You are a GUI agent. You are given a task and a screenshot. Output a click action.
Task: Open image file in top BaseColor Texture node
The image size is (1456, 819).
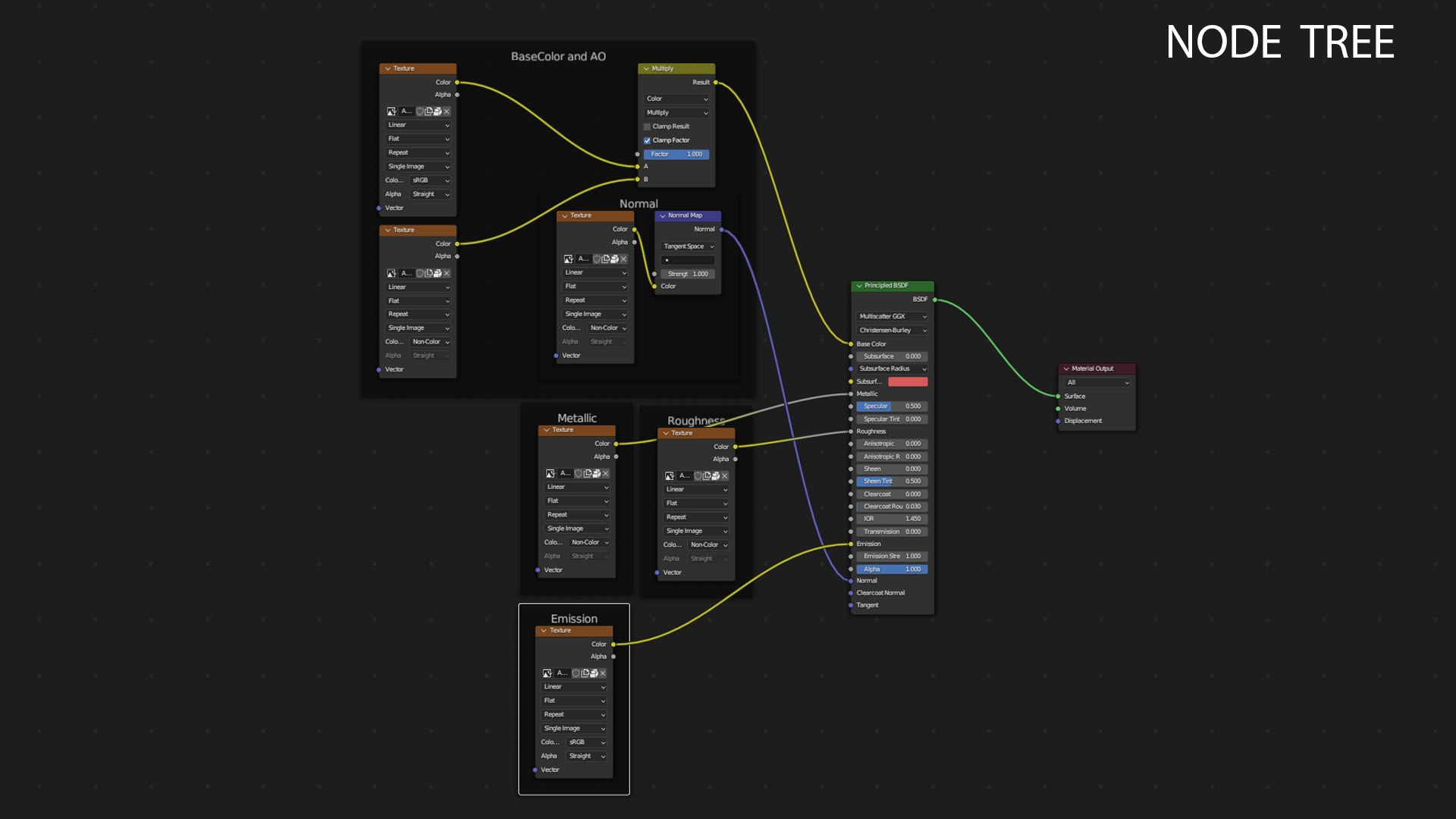[438, 111]
